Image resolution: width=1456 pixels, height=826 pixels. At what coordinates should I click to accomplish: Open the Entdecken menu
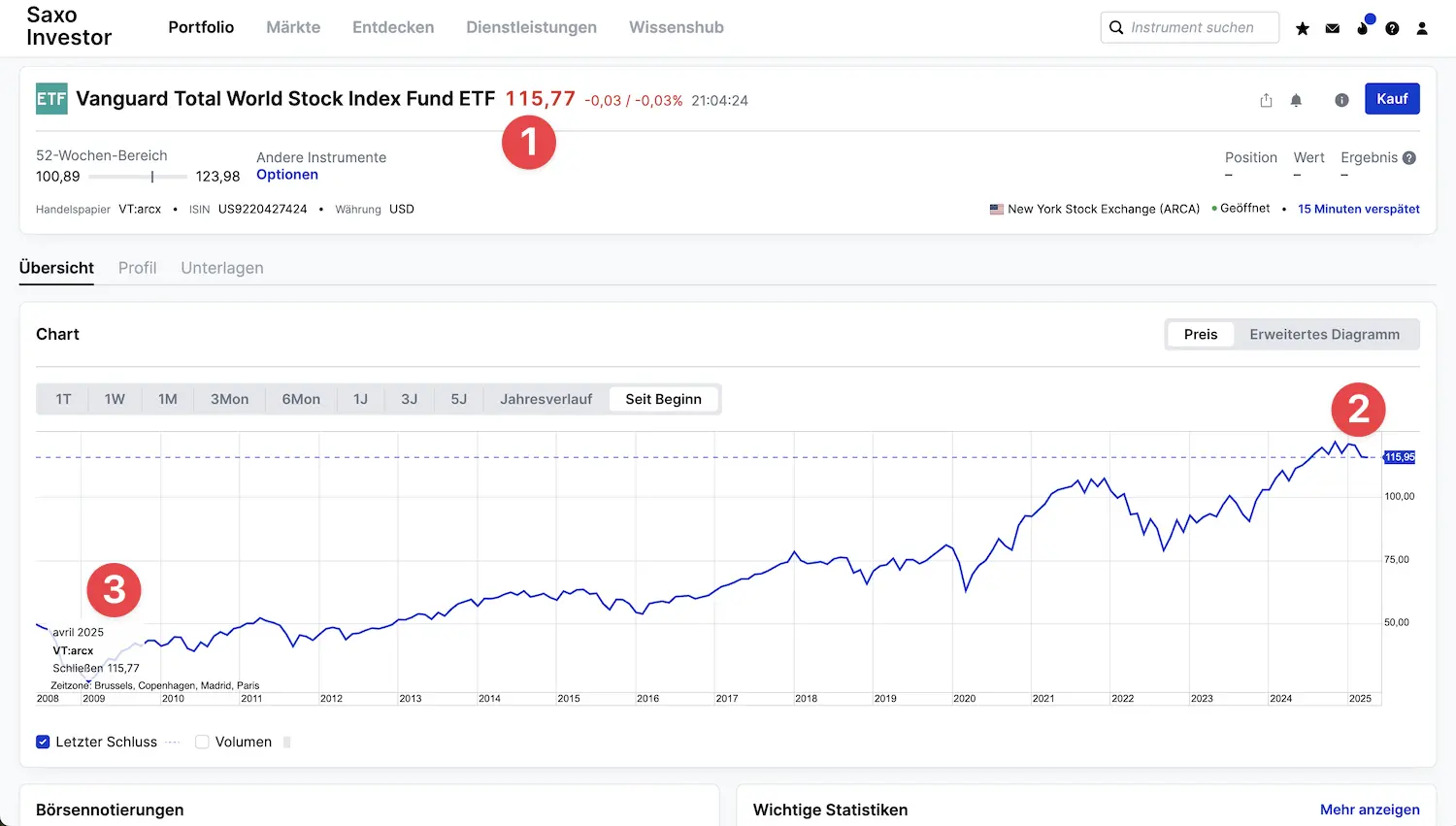tap(393, 27)
